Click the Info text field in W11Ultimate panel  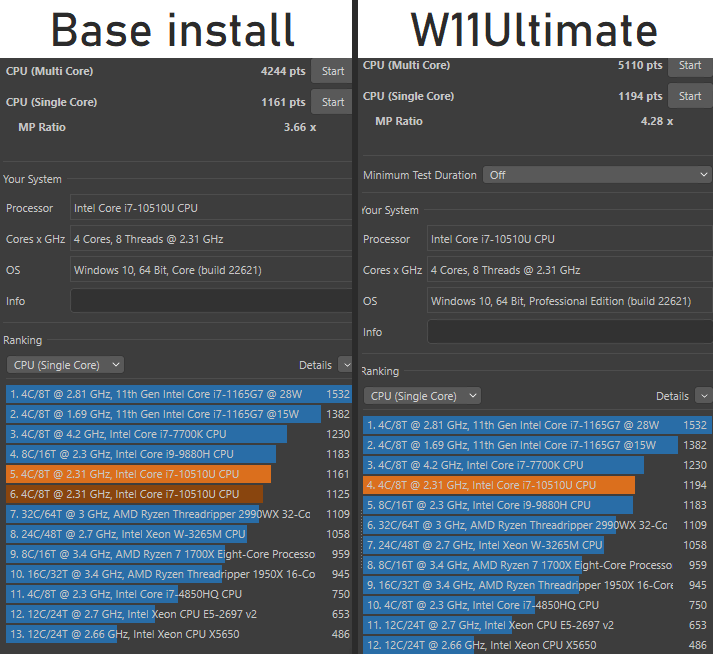pos(569,332)
